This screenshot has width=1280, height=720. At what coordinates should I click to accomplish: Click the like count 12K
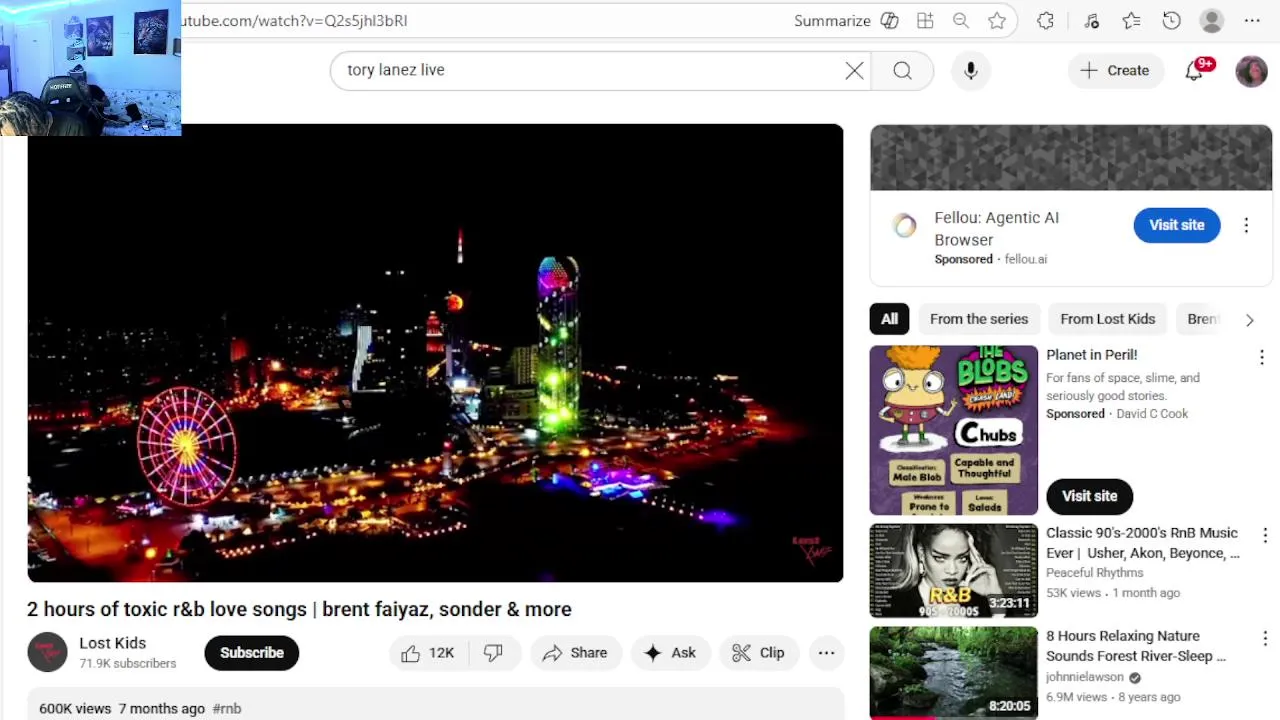point(441,653)
